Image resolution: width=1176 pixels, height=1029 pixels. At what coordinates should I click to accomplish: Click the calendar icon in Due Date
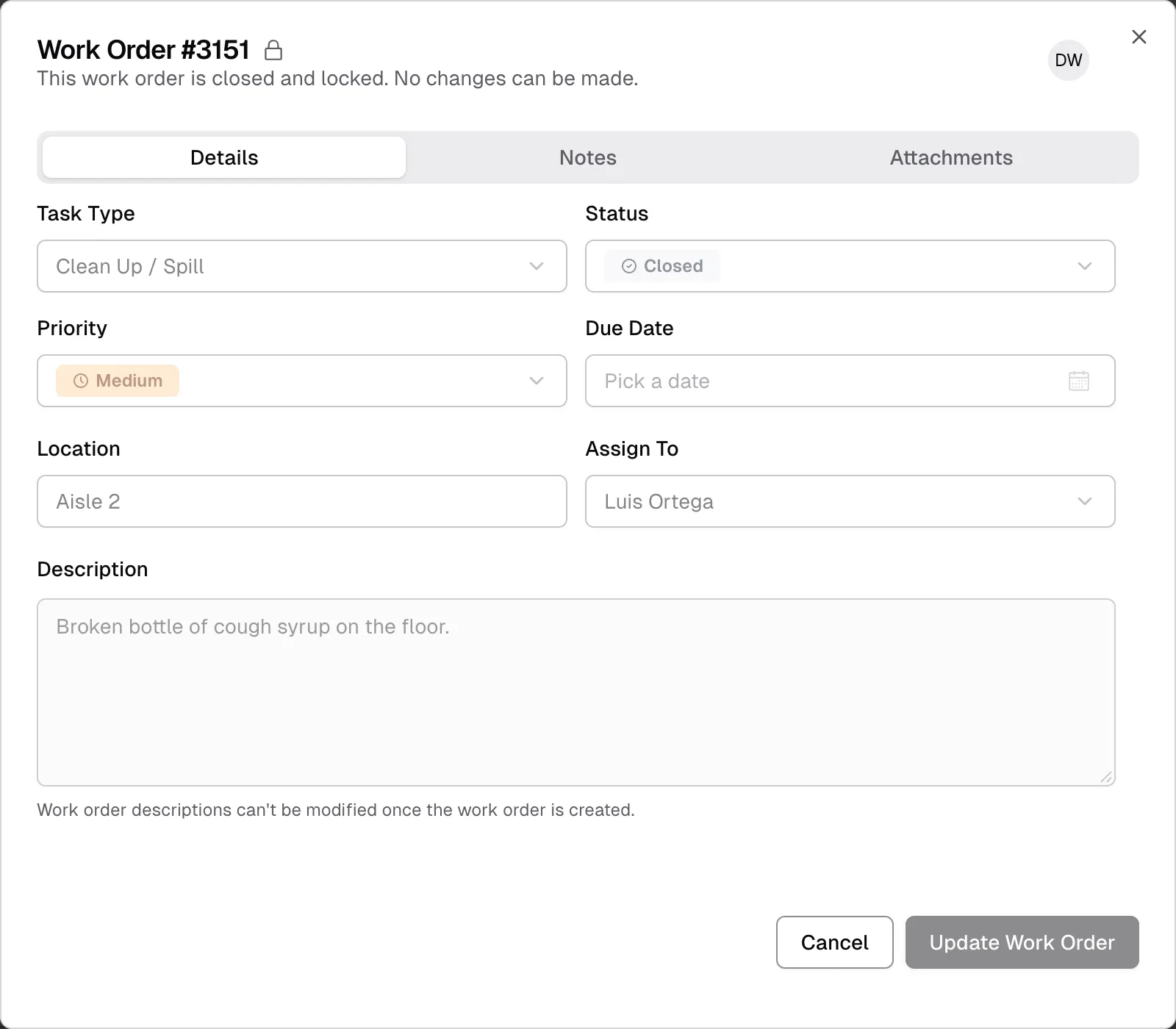1079,381
